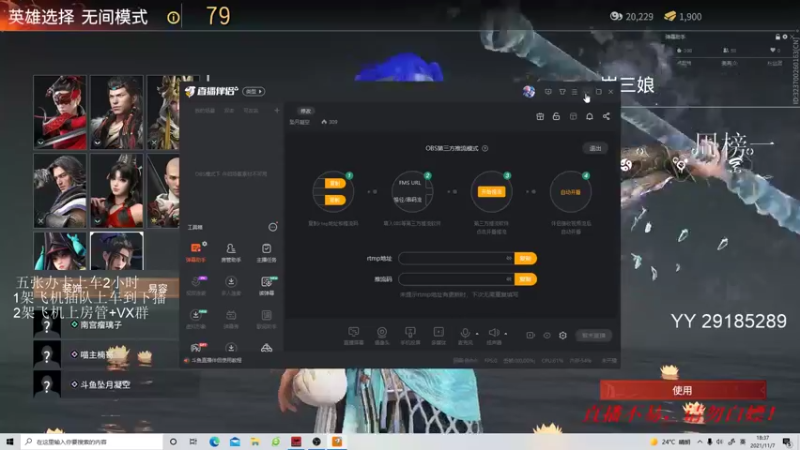This screenshot has height=450, width=800.
Task: Open the Mail app from taskbar
Action: point(235,442)
